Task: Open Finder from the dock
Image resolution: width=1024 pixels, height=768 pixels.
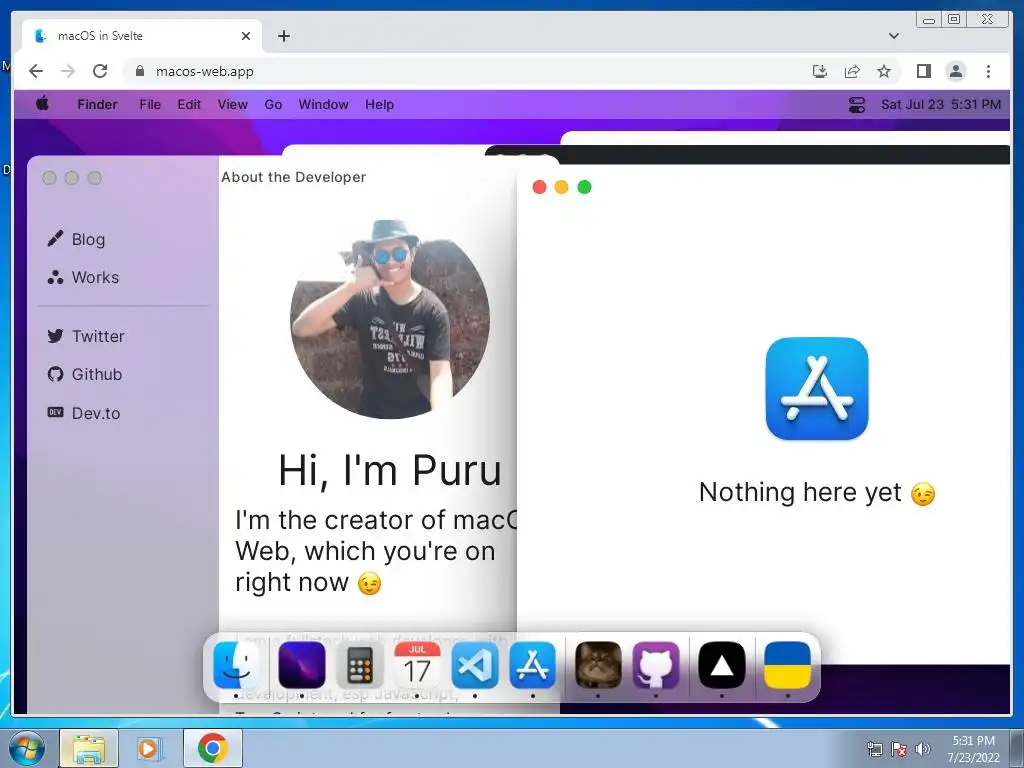Action: (236, 665)
